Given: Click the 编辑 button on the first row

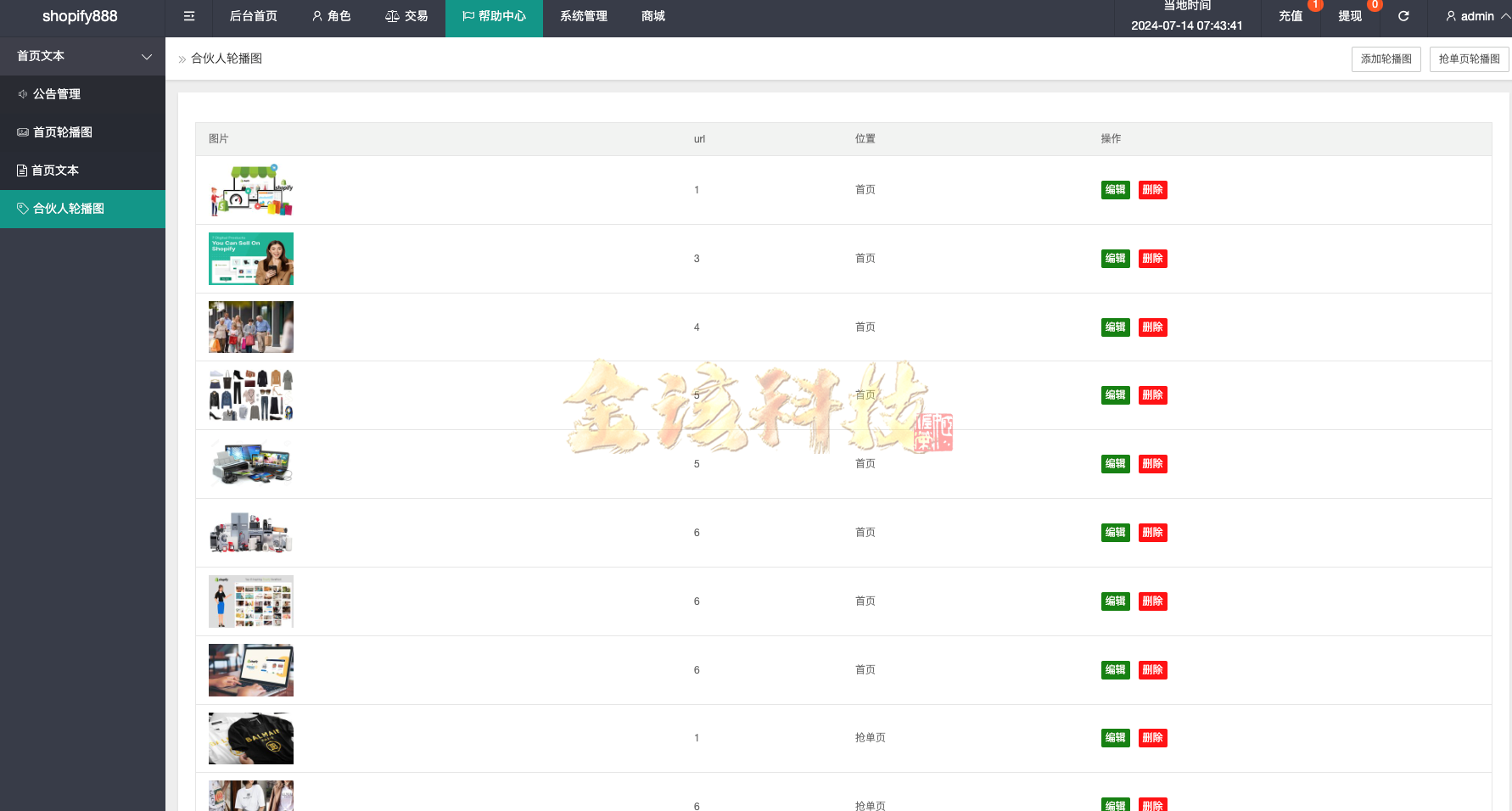Looking at the screenshot, I should 1115,189.
